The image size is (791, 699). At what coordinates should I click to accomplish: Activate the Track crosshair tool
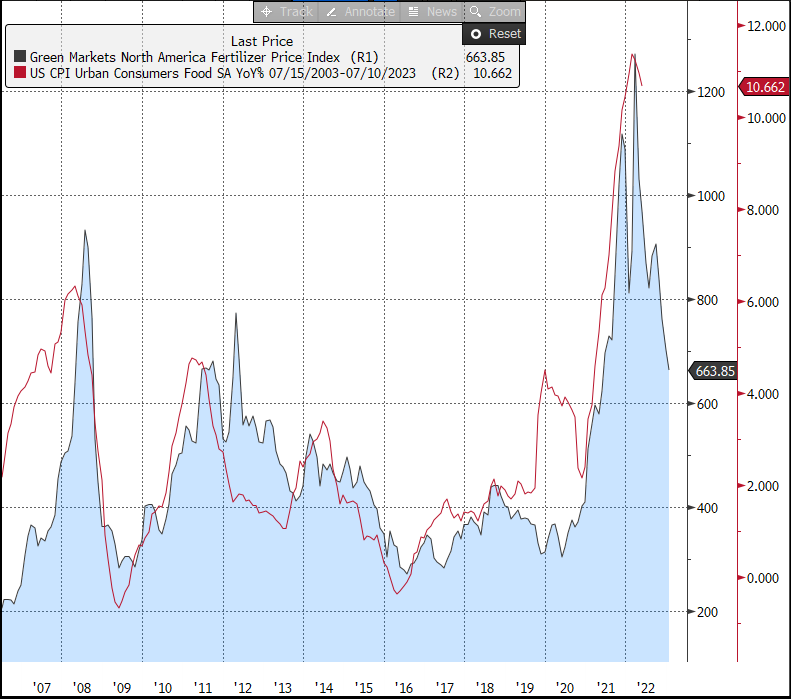pos(286,12)
